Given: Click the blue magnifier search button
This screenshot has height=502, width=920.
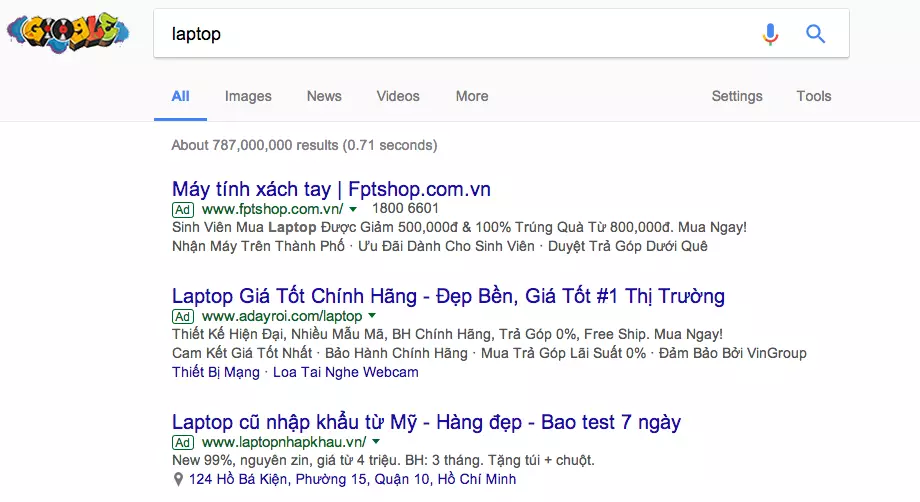Looking at the screenshot, I should 815,34.
